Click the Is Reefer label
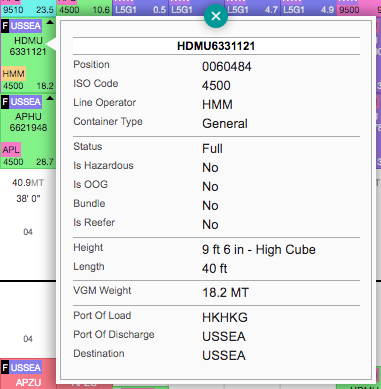 click(94, 223)
